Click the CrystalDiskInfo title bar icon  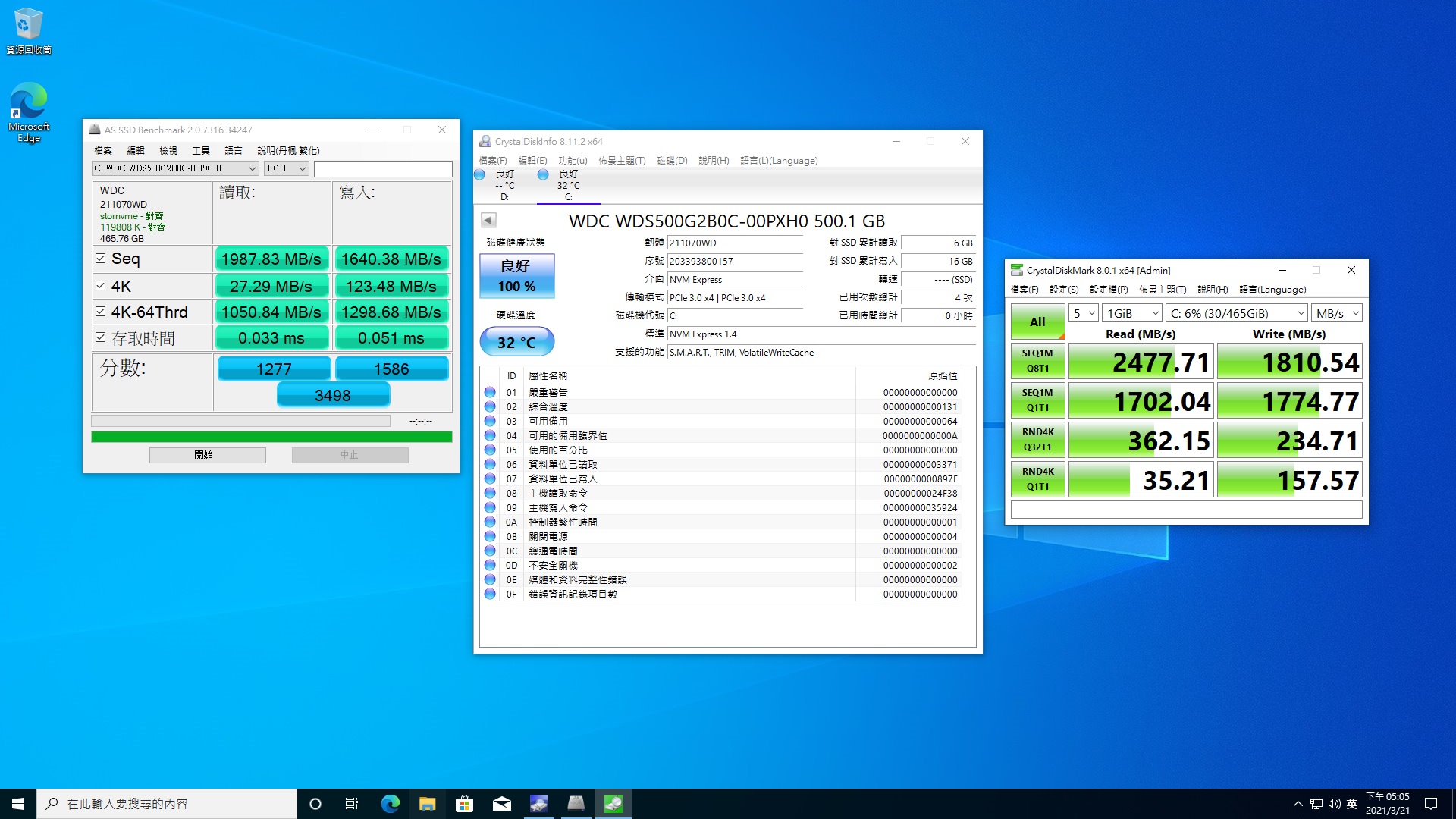coord(485,141)
